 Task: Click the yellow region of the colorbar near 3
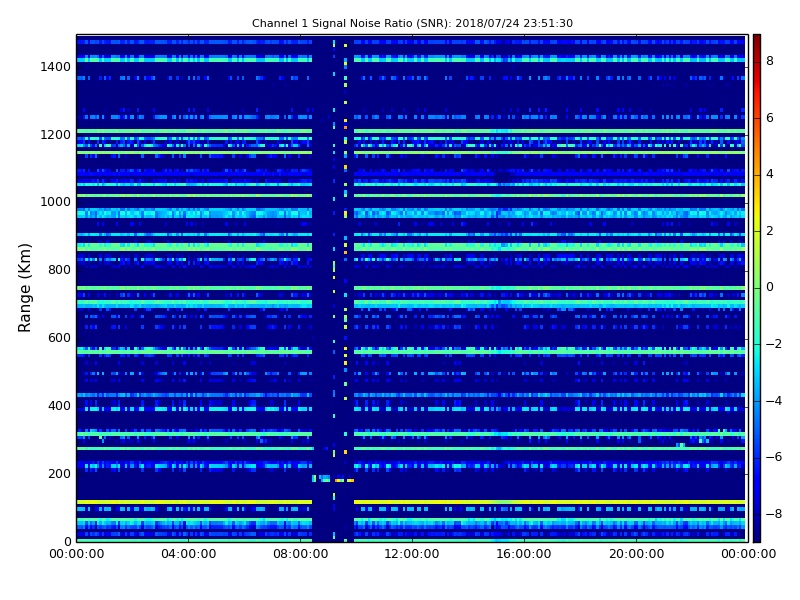tap(757, 203)
